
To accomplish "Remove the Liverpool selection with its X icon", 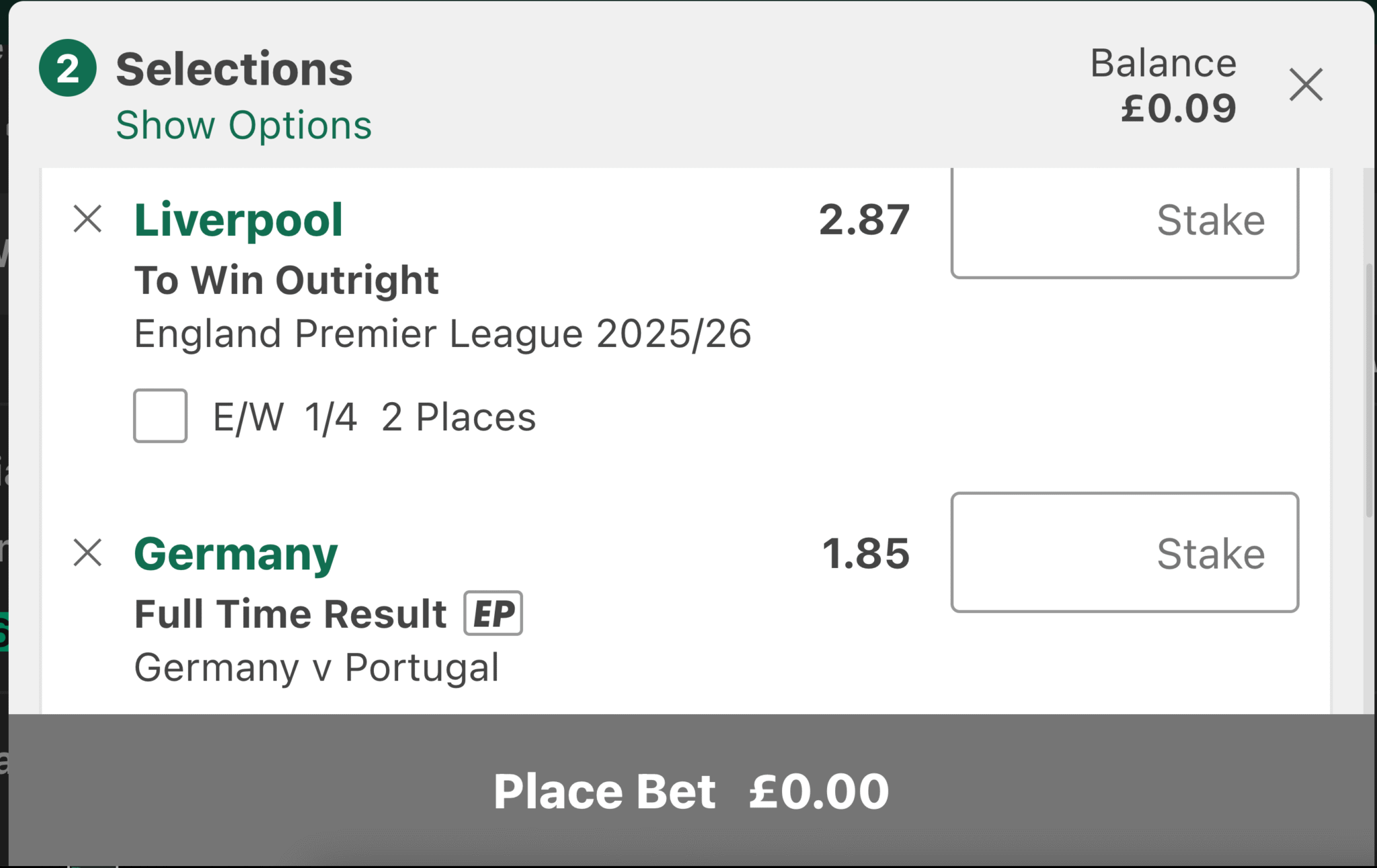I will point(87,219).
